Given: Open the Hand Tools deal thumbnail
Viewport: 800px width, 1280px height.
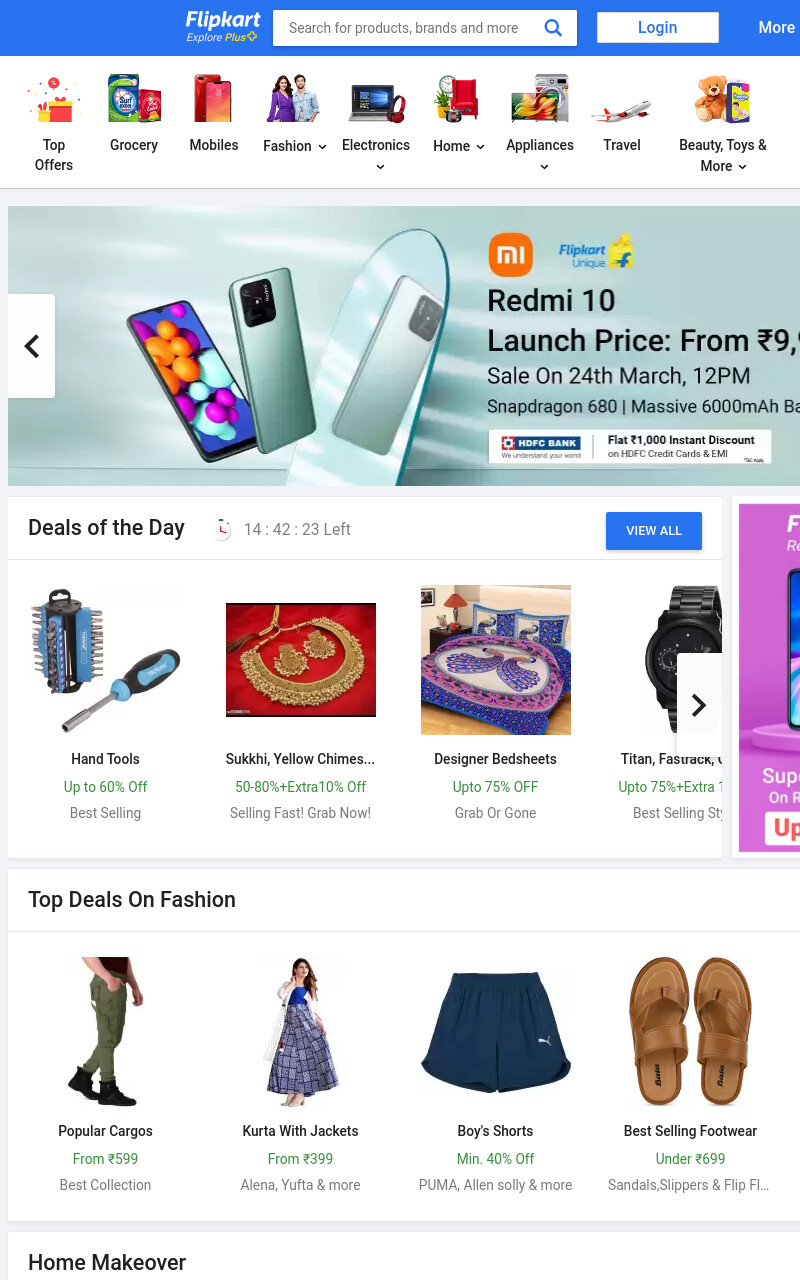Looking at the screenshot, I should pyautogui.click(x=106, y=660).
